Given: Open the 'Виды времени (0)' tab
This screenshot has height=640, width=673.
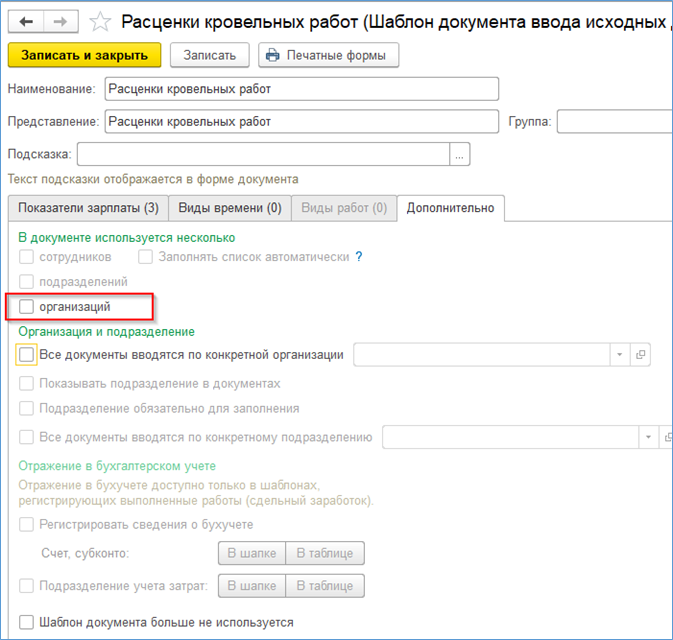Looking at the screenshot, I should [x=229, y=208].
